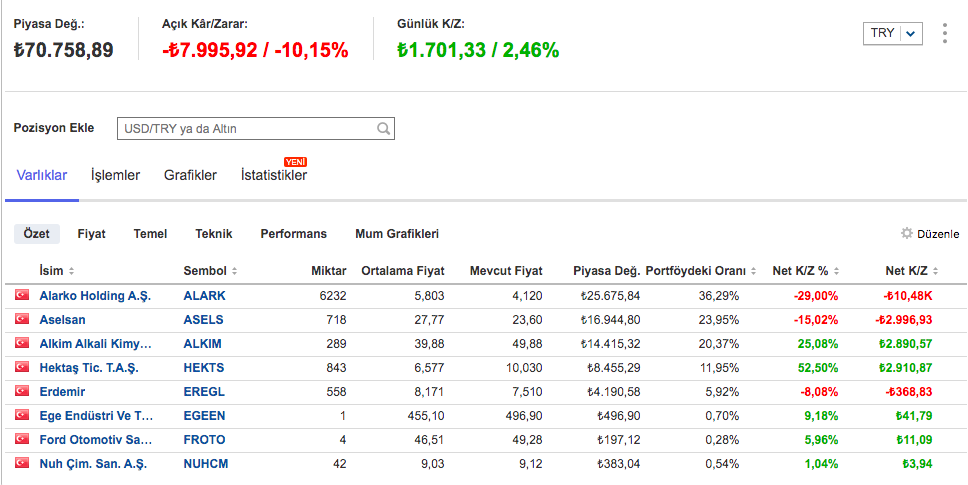Image resolution: width=968 pixels, height=485 pixels.
Task: Click the search magnifier icon
Action: coord(383,129)
